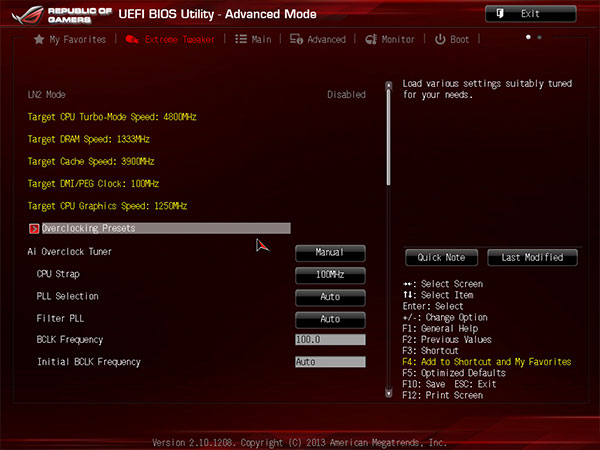Viewport: 600px width, 450px height.
Task: Select the BCLK Frequency label
Action: coord(70,340)
